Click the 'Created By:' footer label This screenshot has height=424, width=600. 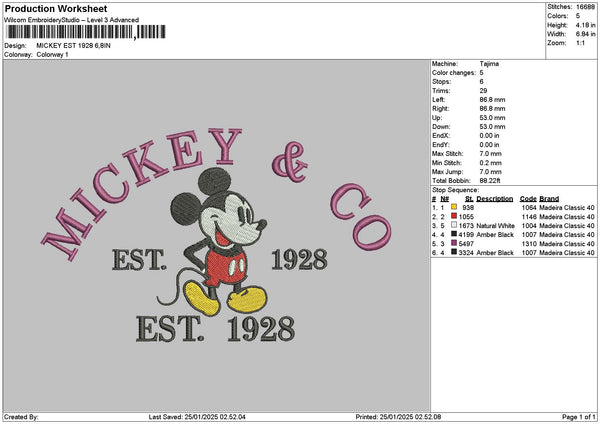point(21,417)
